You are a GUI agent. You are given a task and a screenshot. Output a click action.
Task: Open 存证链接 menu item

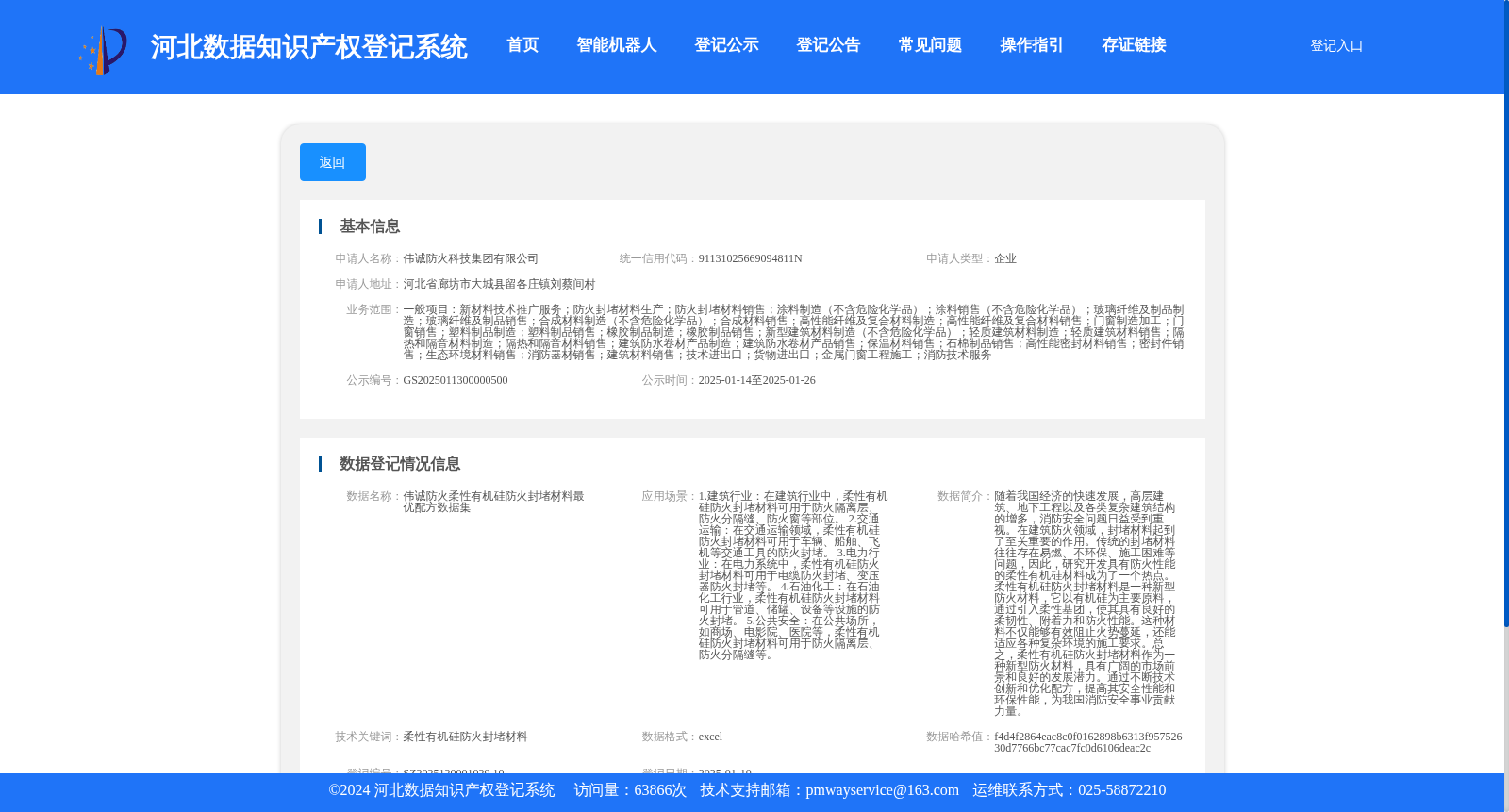[x=1134, y=45]
